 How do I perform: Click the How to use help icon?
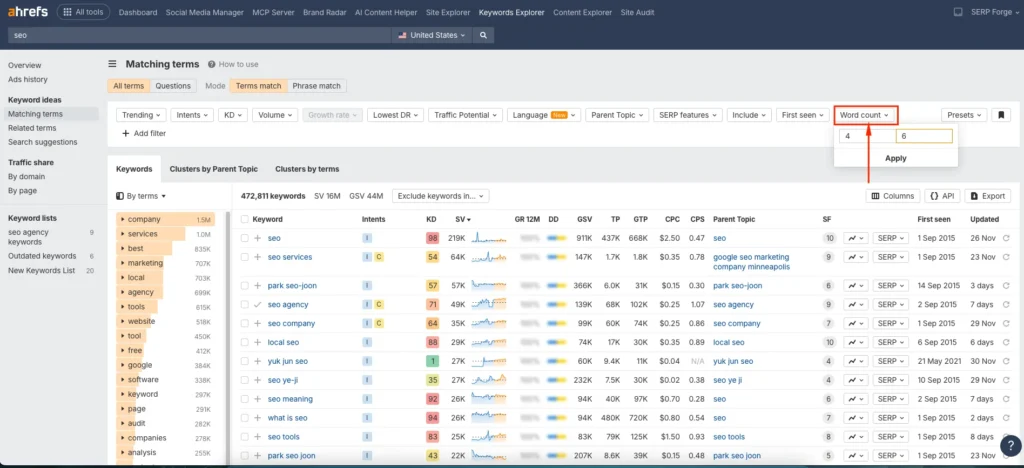tap(211, 64)
